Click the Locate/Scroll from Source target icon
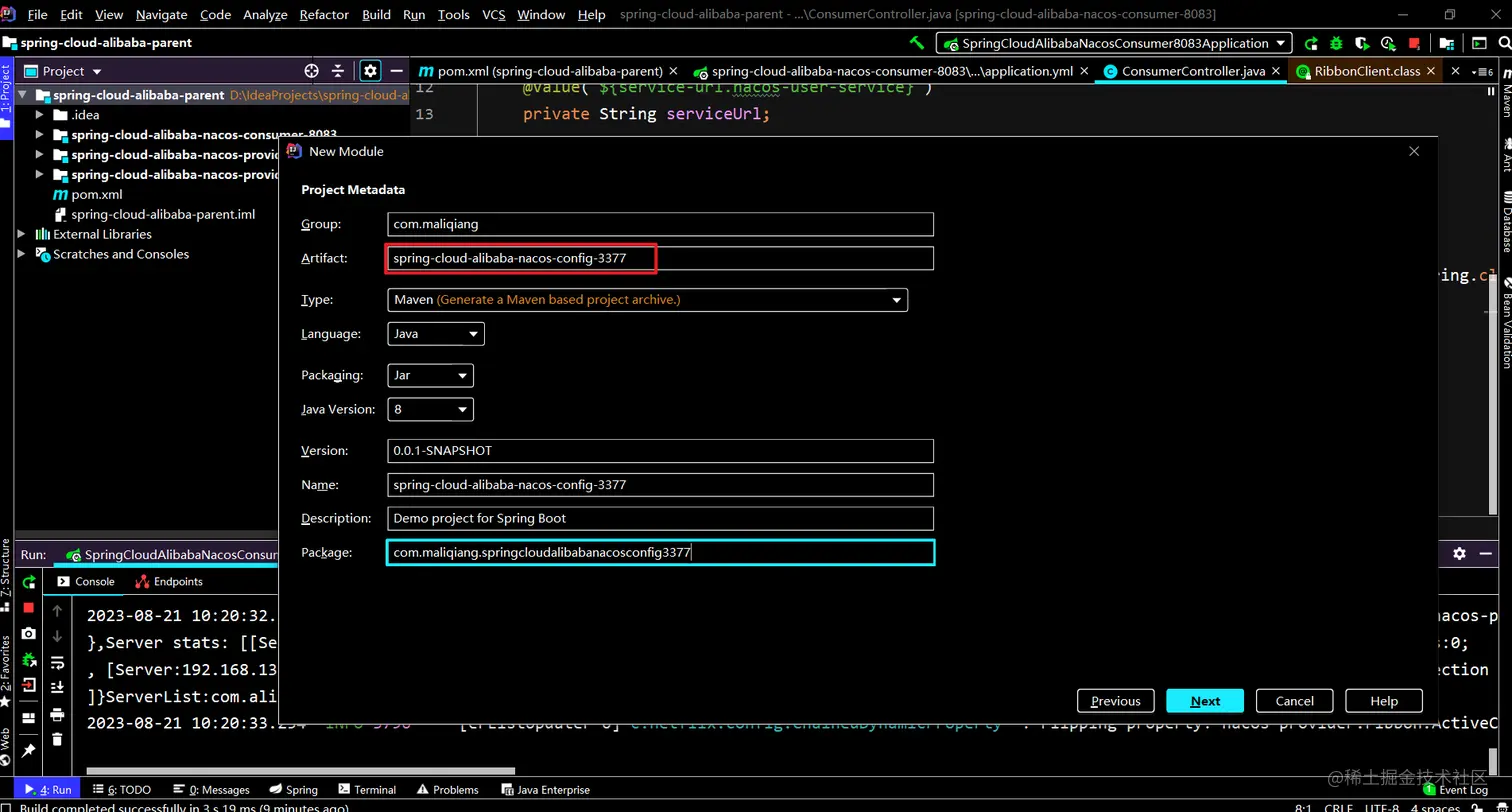The width and height of the screenshot is (1512, 812). click(x=311, y=71)
